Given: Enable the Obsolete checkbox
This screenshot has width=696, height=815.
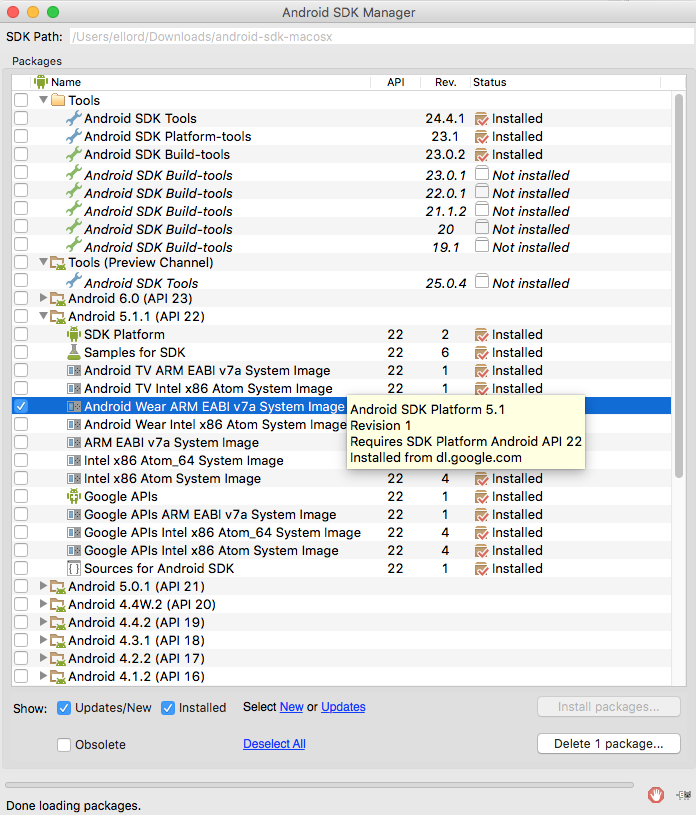Looking at the screenshot, I should click(x=64, y=744).
